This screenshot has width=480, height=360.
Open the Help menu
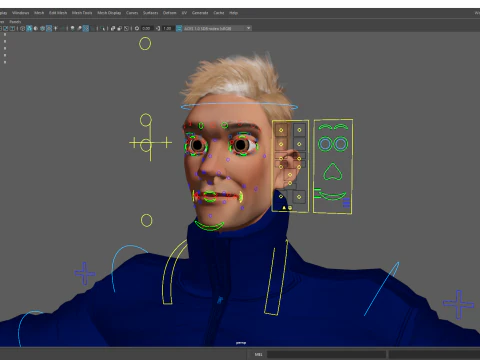click(x=233, y=13)
